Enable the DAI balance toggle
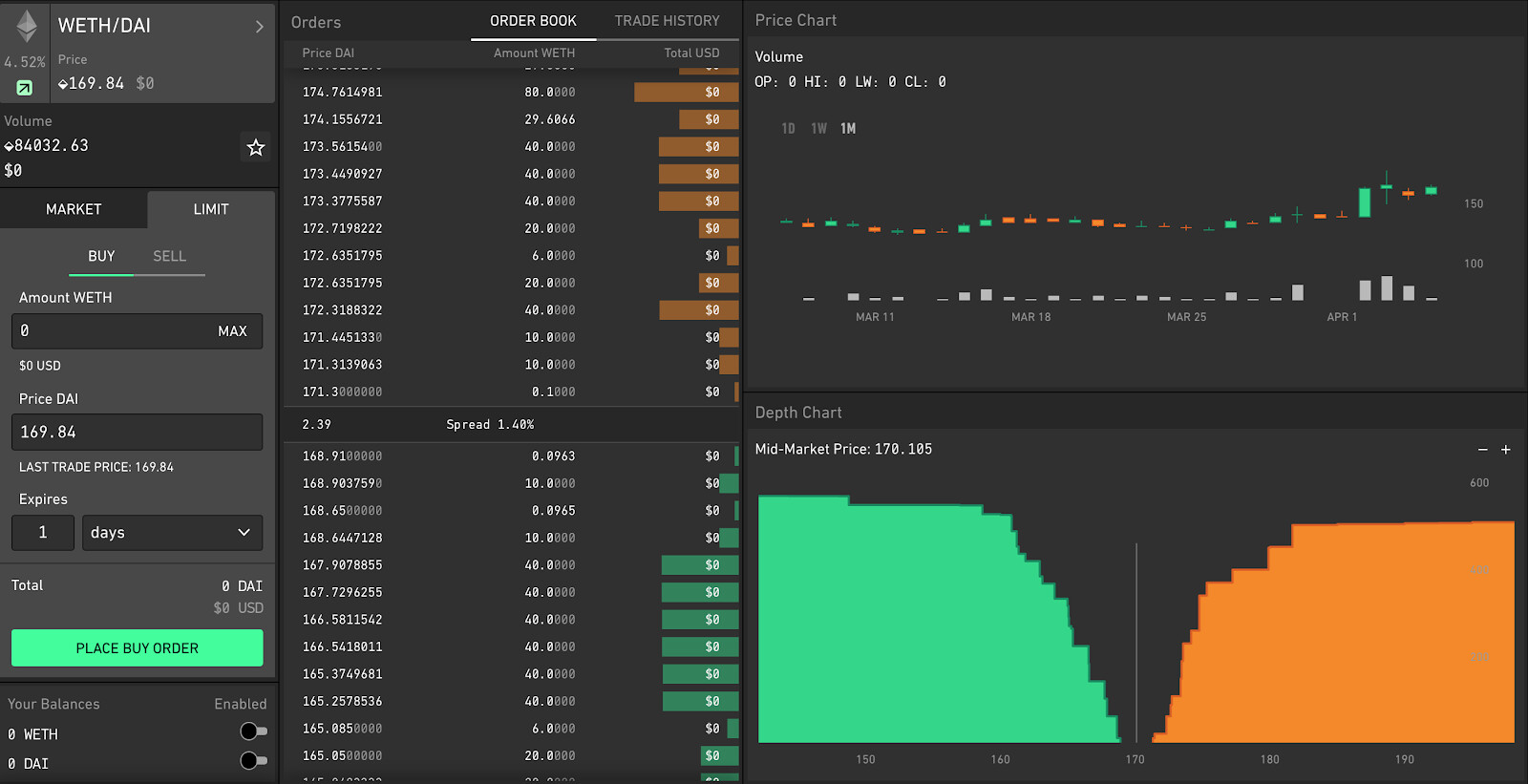The height and width of the screenshot is (784, 1528). click(x=253, y=761)
